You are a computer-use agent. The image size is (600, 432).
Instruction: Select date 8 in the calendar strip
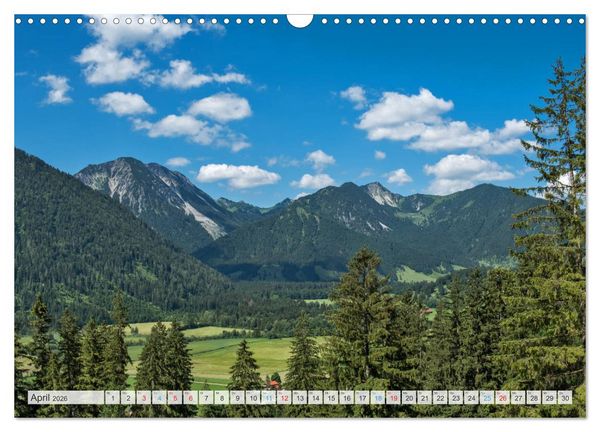[222, 398]
